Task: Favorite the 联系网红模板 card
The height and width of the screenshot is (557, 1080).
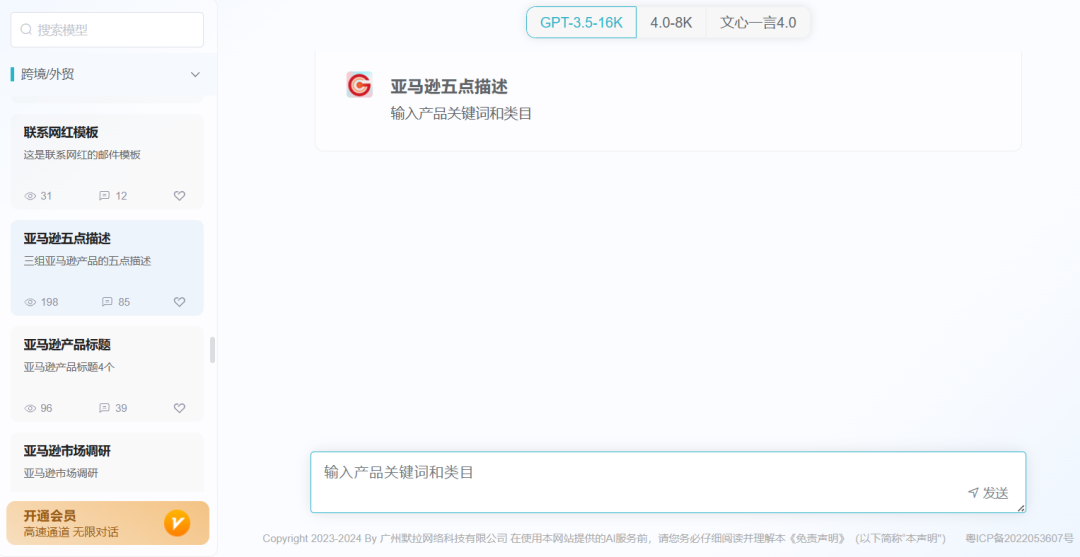Action: click(180, 196)
